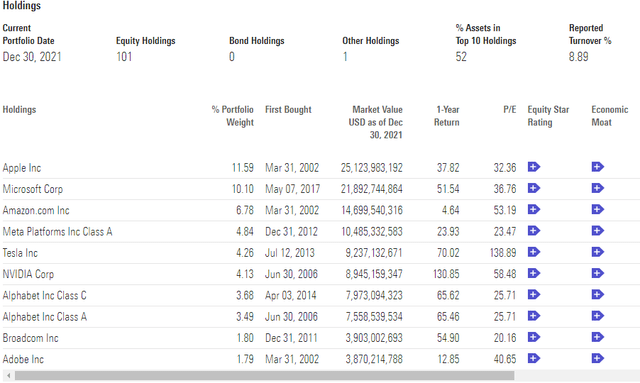Click Microsoft Corp Economic Moat icon
Viewport: 640px width, 383px height.
click(x=597, y=188)
